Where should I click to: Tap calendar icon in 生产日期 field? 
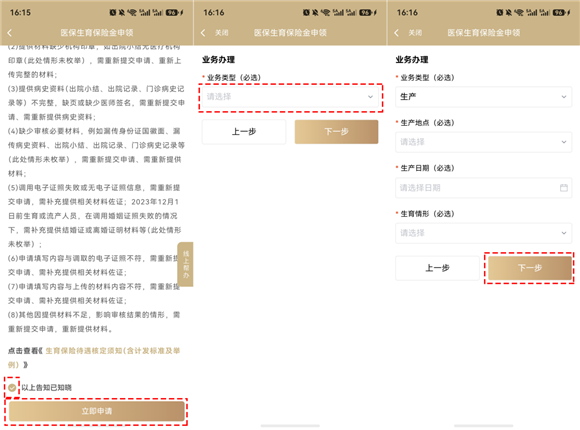coord(564,188)
